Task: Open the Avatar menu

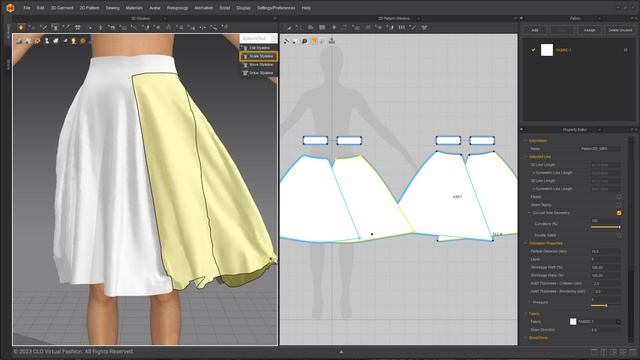Action: [155, 8]
